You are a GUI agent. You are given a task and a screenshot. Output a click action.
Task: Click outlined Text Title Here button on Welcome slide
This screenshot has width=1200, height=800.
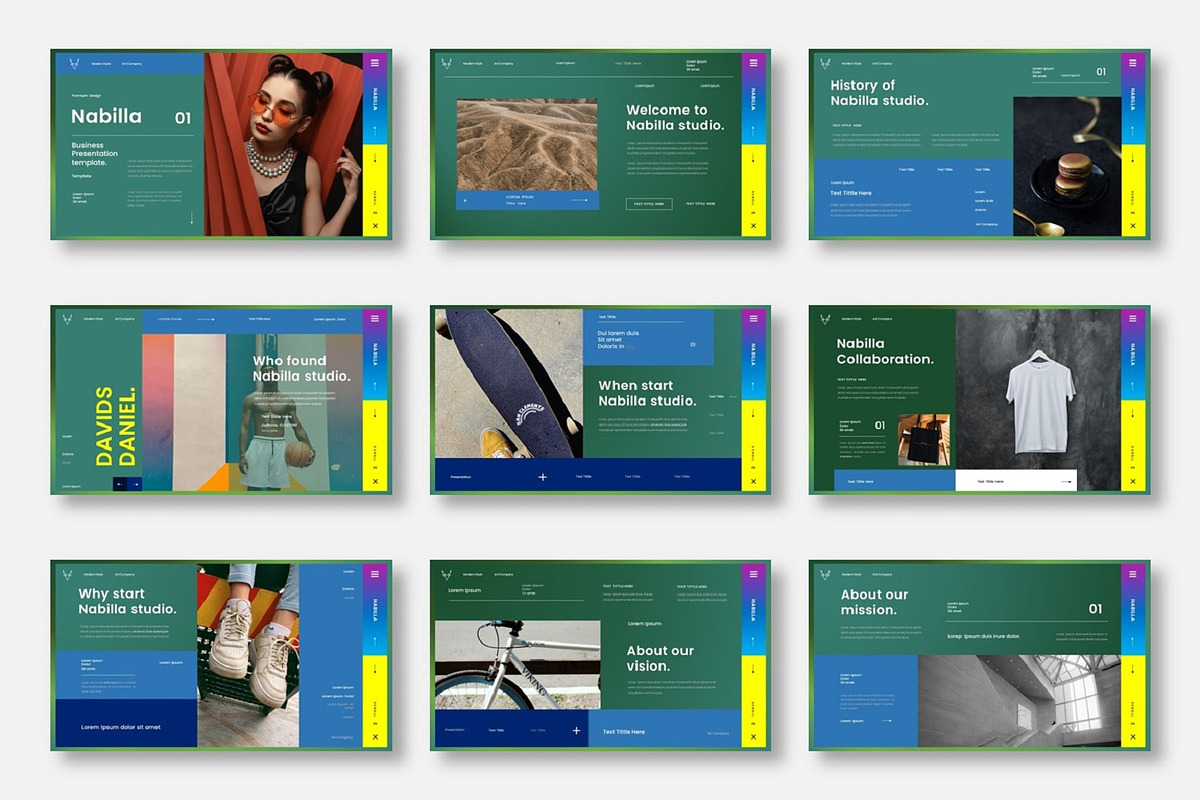point(649,204)
